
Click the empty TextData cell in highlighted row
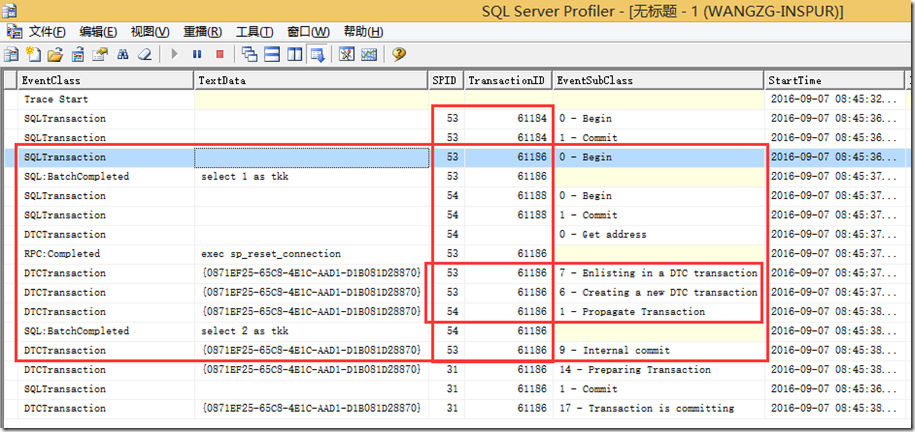[x=312, y=157]
